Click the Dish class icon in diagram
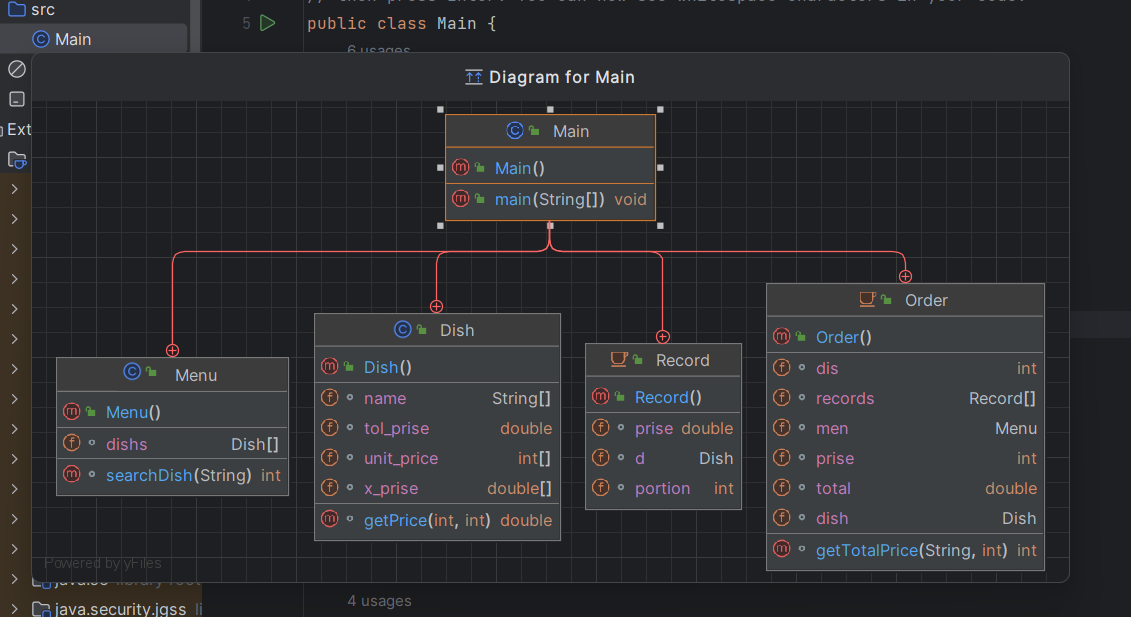Viewport: 1131px width, 617px height. pos(403,330)
